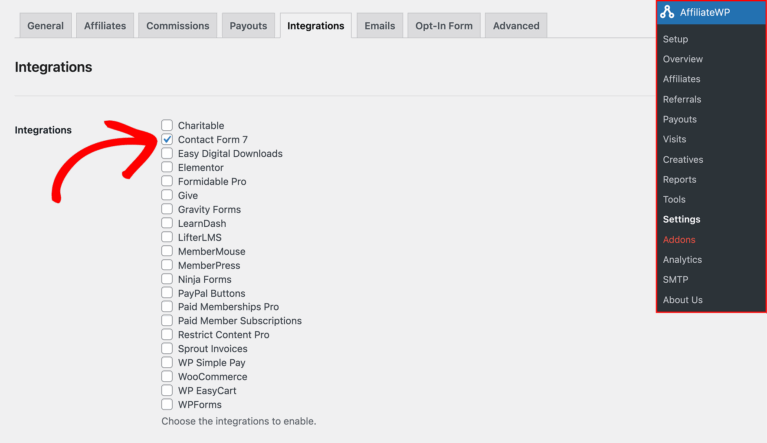Viewport: 767px width, 443px height.
Task: Open the Visits sidebar page
Action: tap(674, 139)
